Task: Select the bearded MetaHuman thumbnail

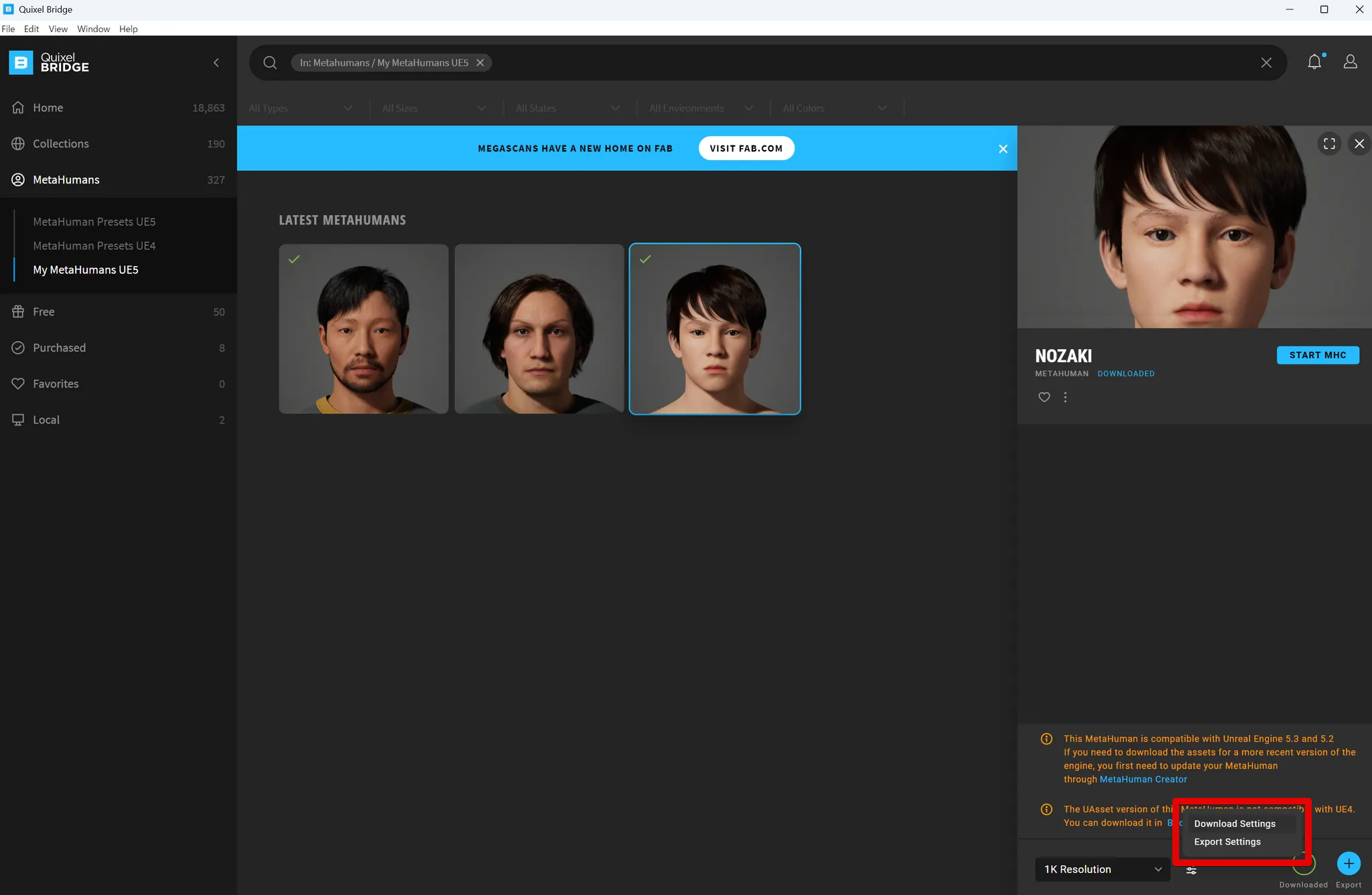Action: pos(364,329)
